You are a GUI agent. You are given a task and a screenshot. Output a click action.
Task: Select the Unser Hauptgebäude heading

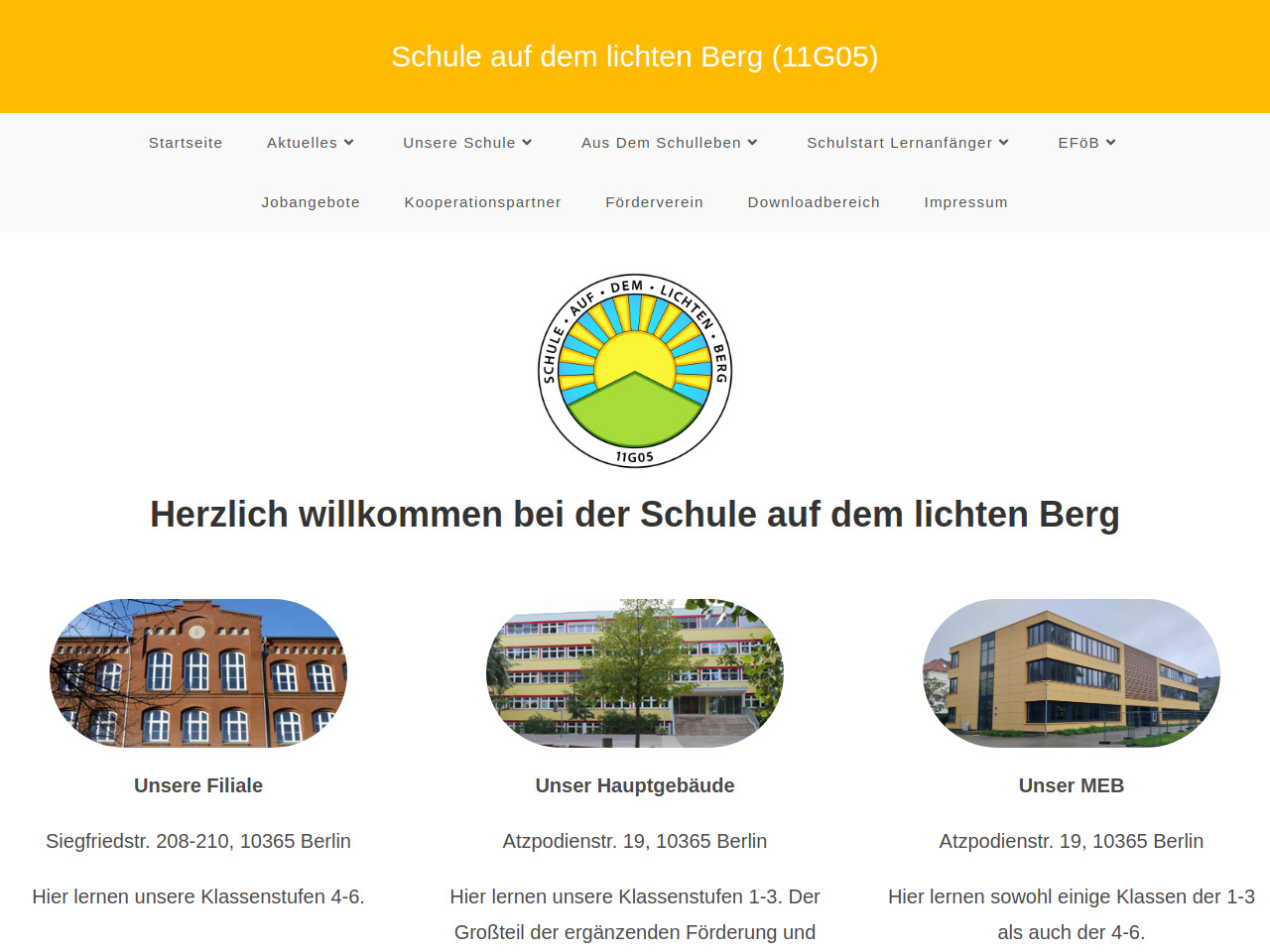coord(635,785)
